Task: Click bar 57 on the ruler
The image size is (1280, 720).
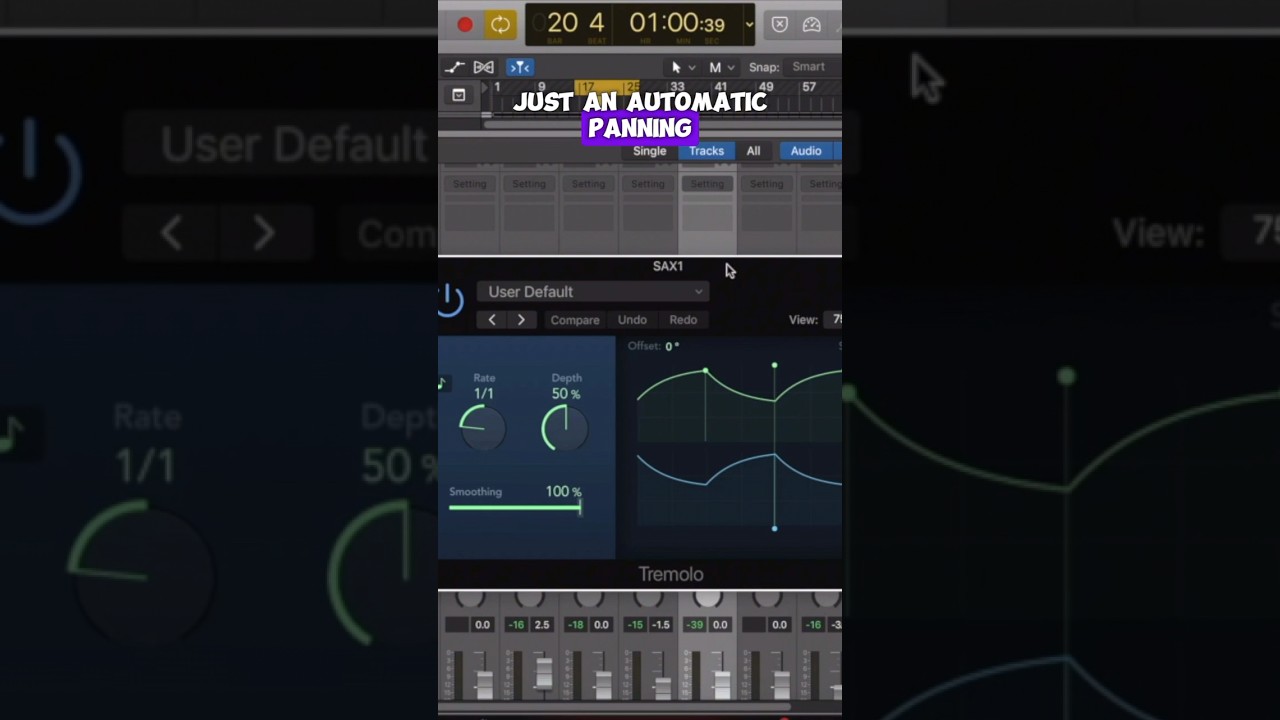Action: coord(809,87)
